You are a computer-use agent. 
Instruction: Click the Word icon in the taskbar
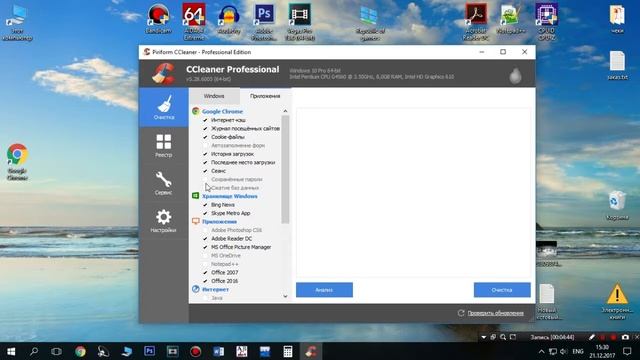(218, 351)
